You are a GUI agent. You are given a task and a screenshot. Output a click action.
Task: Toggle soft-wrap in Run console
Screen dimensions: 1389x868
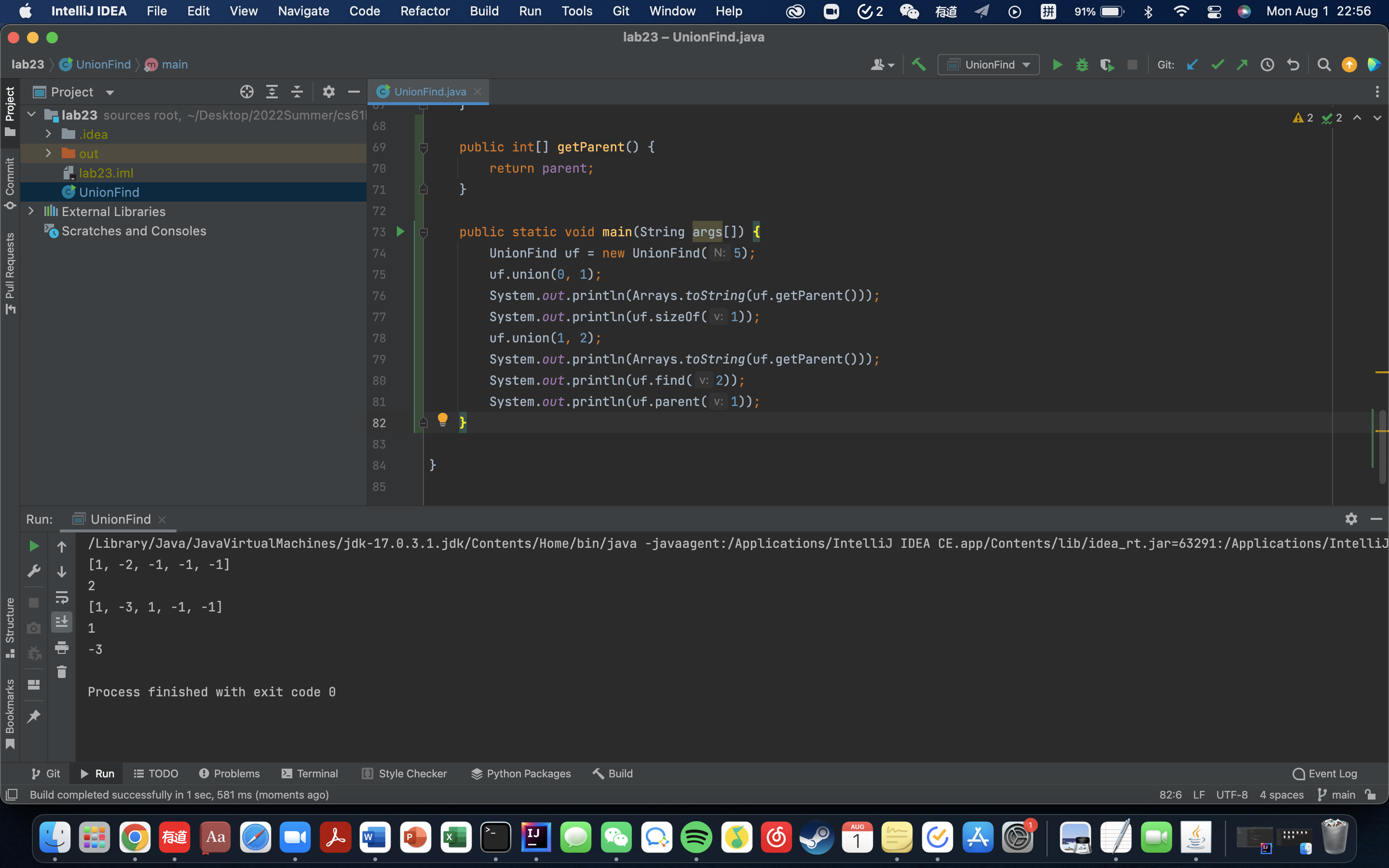[x=61, y=597]
